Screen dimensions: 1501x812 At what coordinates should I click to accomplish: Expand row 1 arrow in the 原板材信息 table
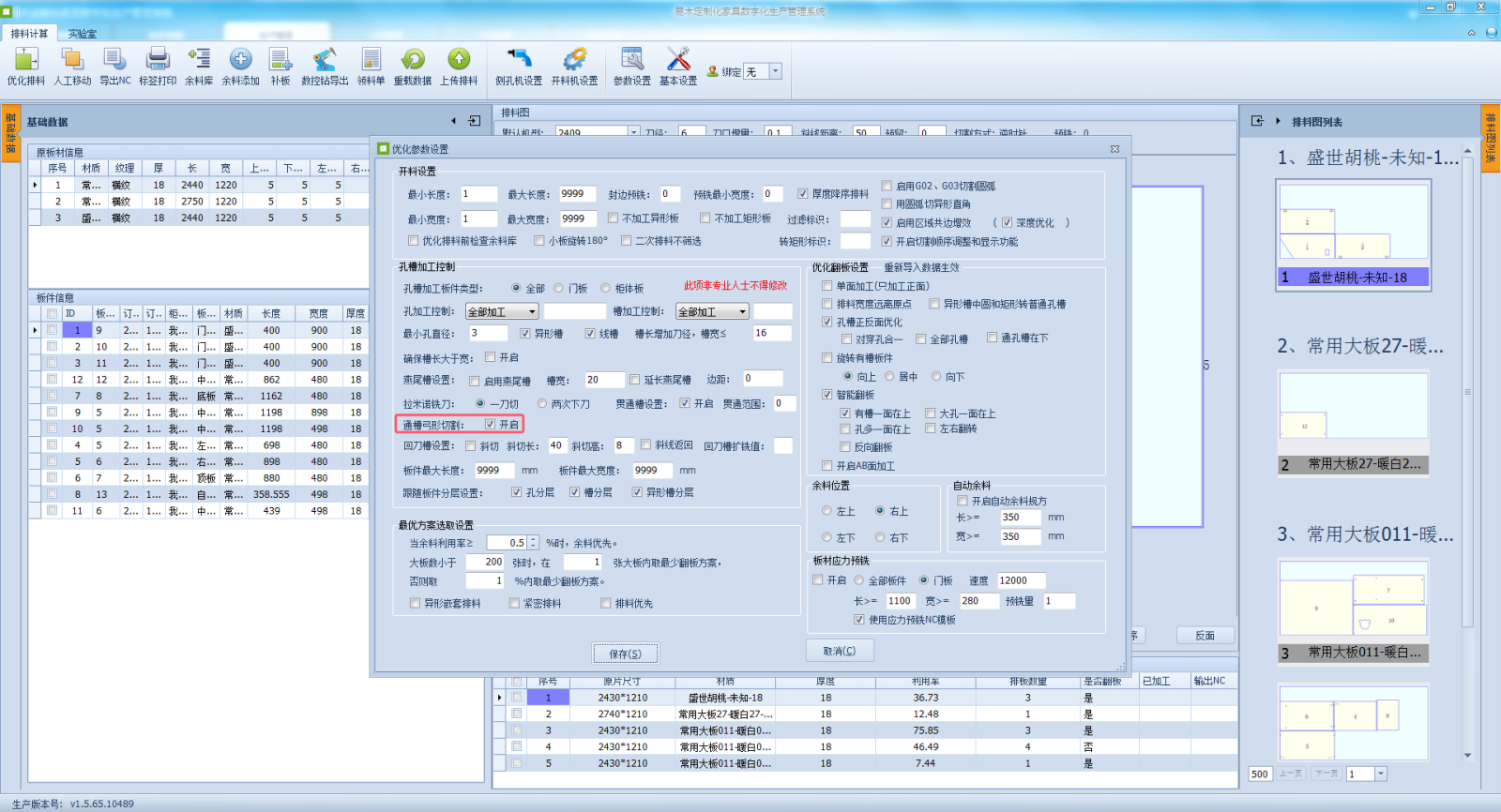[36, 185]
